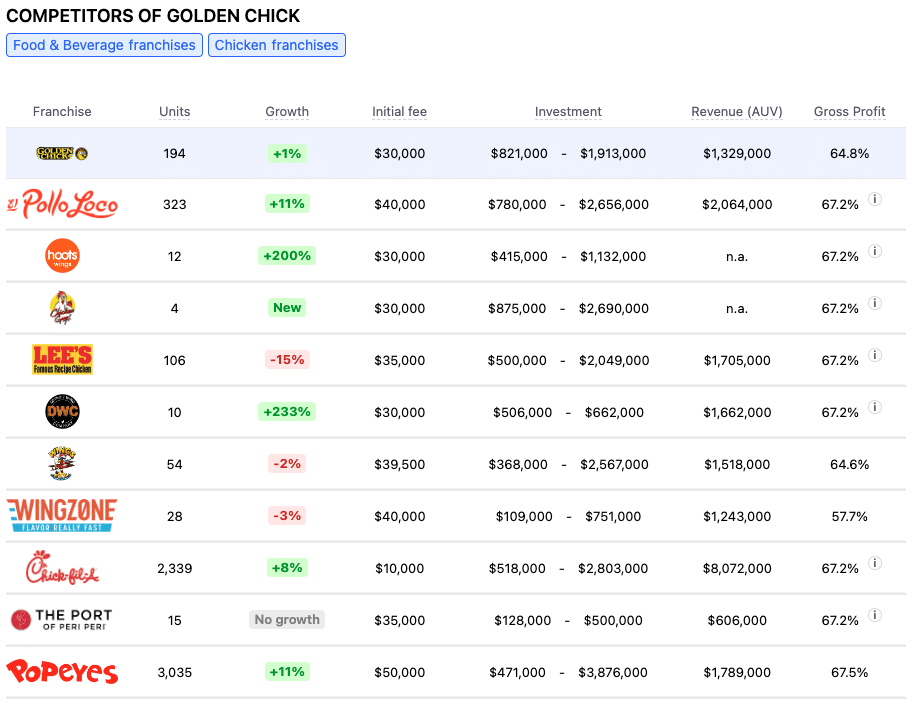914x714 pixels.
Task: Open Lee's Famous Recipe Chicken logo
Action: coord(62,359)
